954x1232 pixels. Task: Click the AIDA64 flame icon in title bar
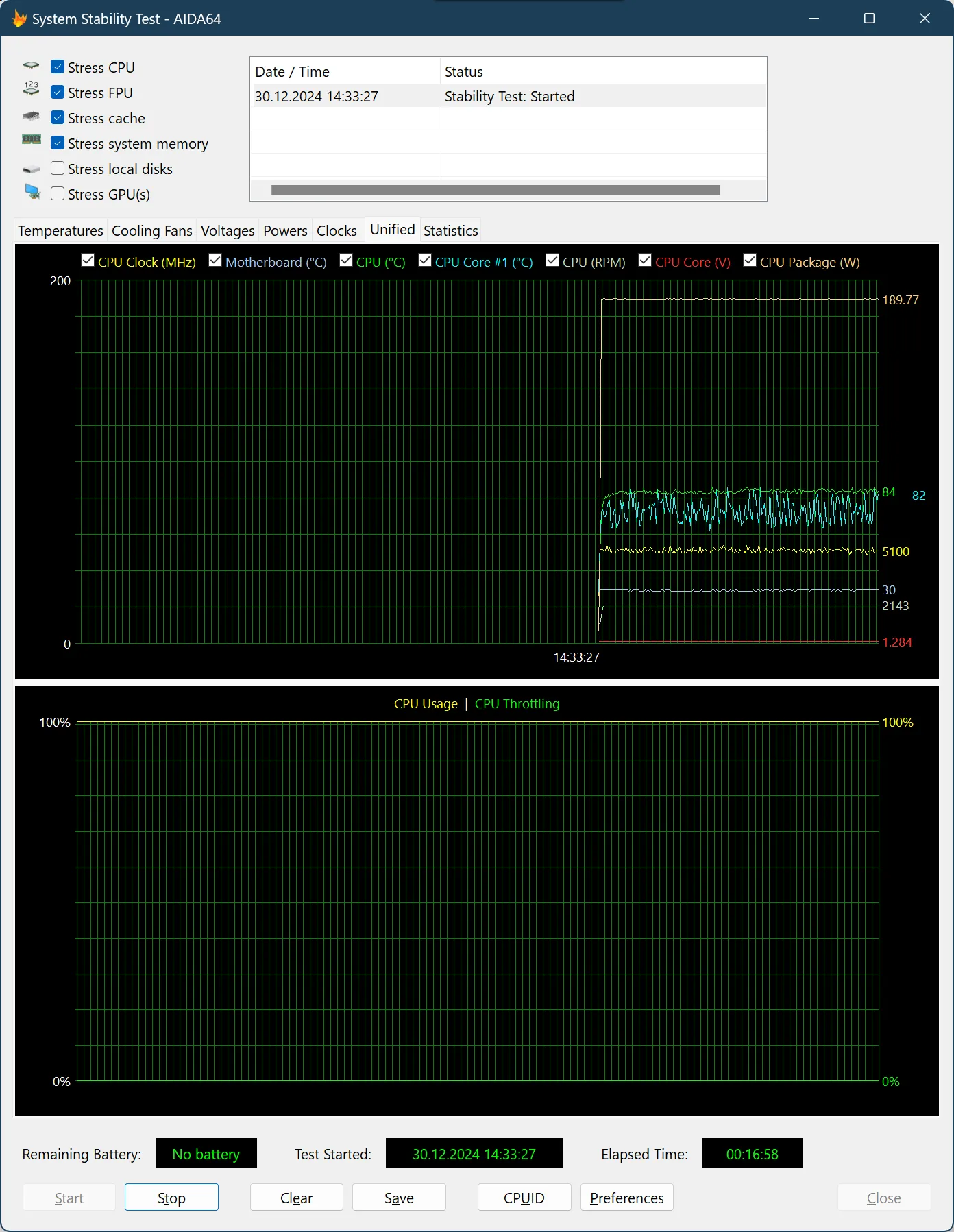19,19
